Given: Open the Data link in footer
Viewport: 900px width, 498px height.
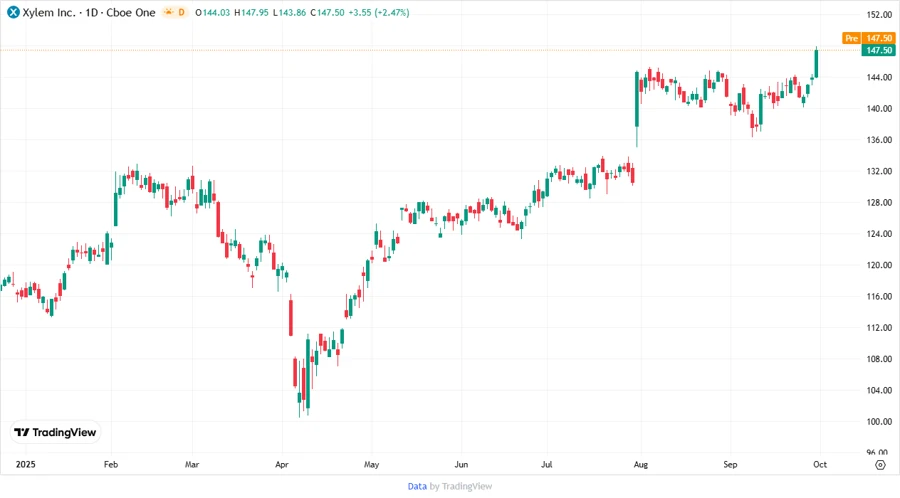Looking at the screenshot, I should [417, 486].
